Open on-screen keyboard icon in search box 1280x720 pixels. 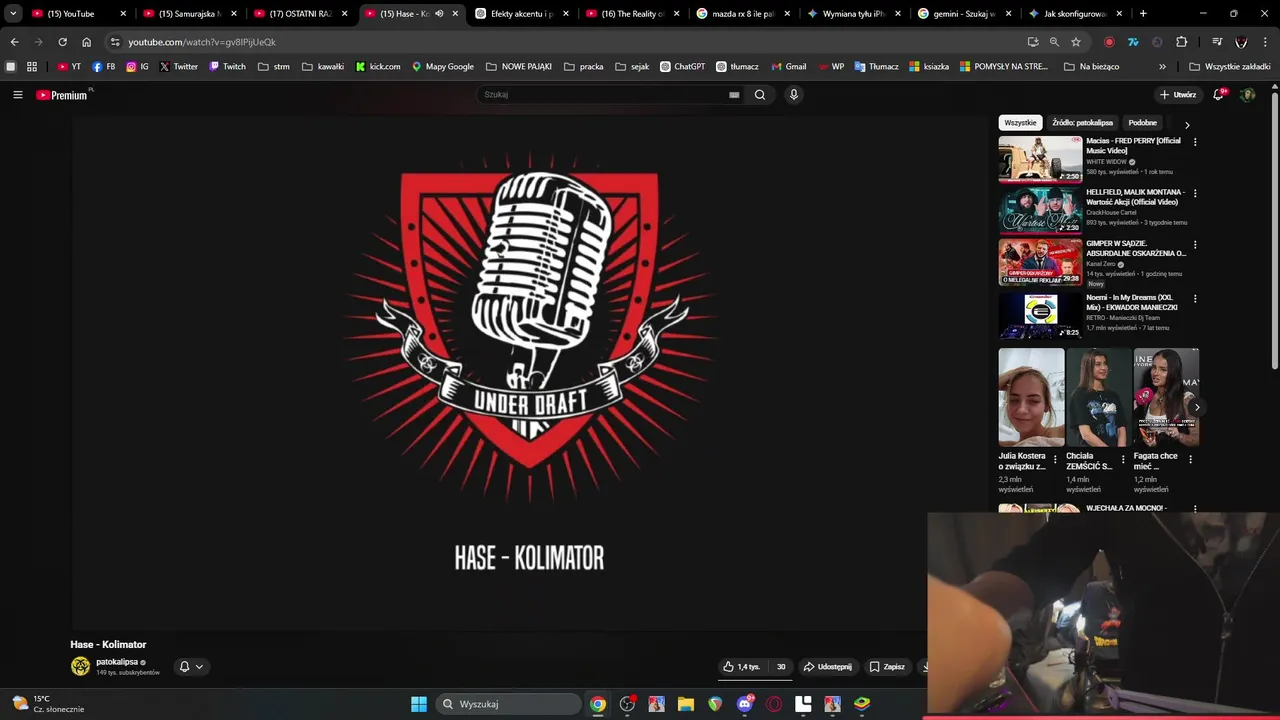pos(734,95)
